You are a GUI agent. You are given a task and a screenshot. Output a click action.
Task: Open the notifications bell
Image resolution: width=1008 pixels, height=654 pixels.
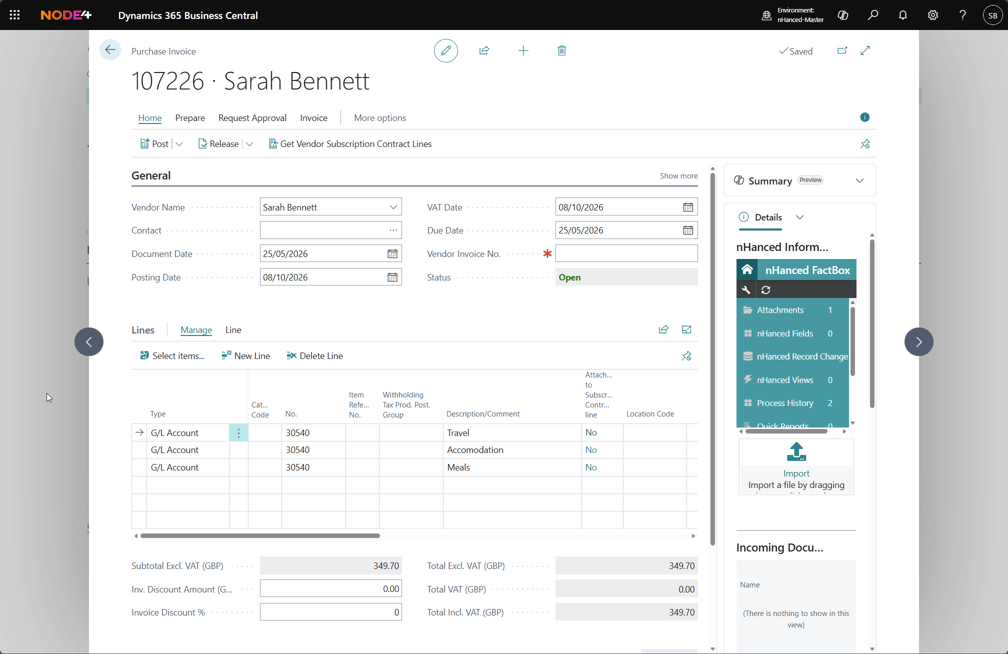pyautogui.click(x=903, y=15)
